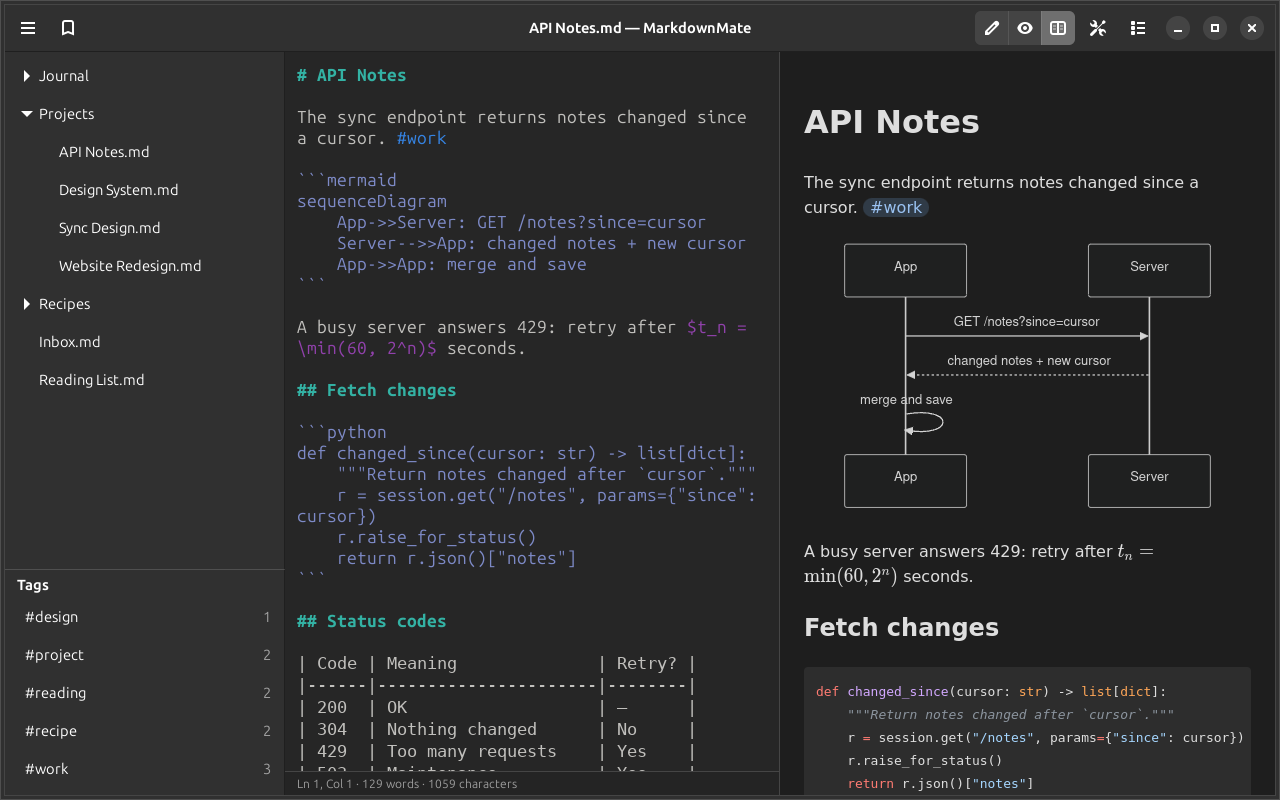This screenshot has height=800, width=1280.
Task: Click the window title 'API Notes.md — MarkdownMate'
Action: tap(640, 28)
